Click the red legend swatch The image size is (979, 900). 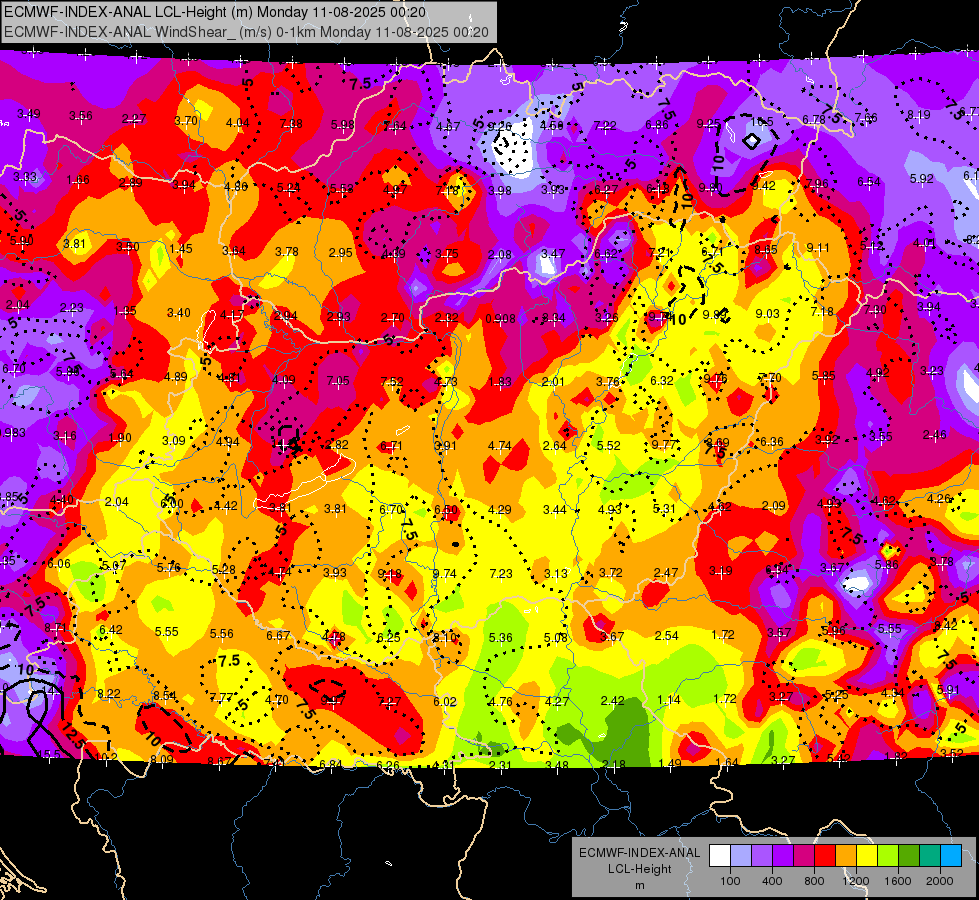[825, 856]
